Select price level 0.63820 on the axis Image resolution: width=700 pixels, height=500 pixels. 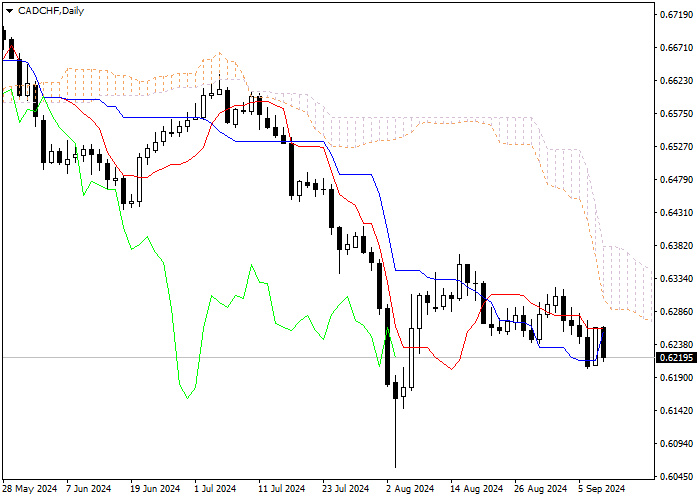point(676,246)
